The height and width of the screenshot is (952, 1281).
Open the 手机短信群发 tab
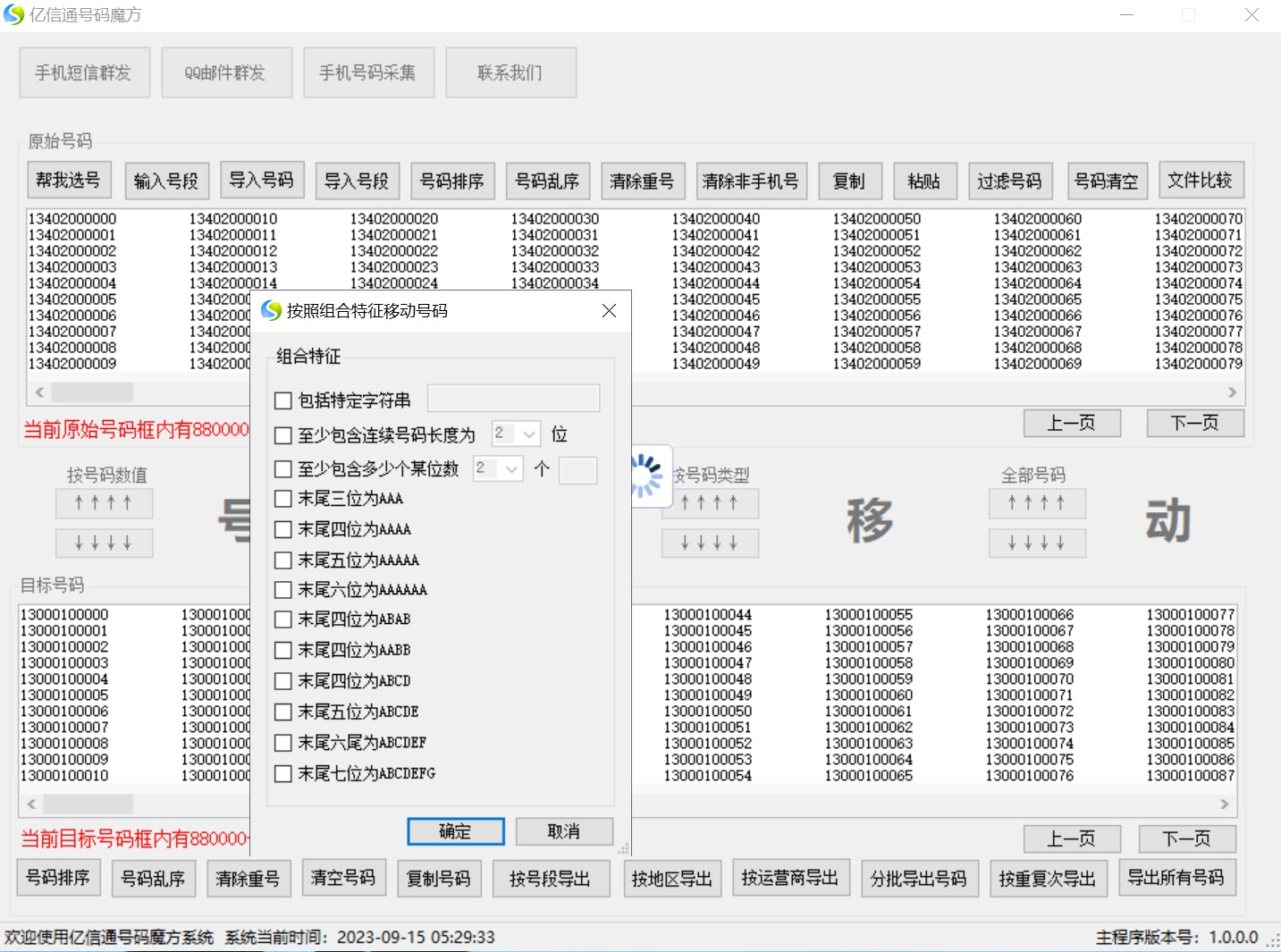[84, 72]
